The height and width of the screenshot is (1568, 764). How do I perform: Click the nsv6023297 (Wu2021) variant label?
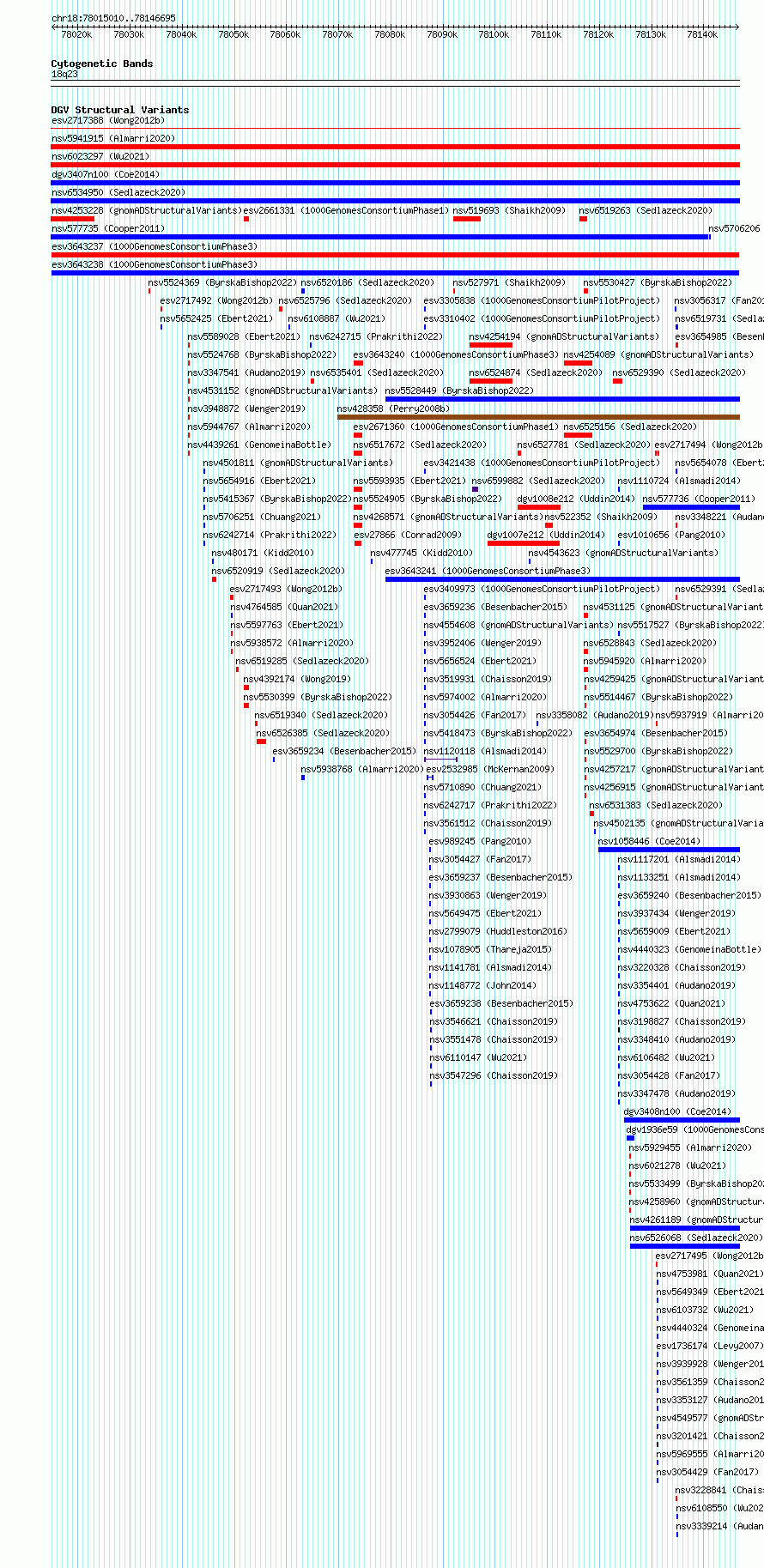tap(100, 157)
